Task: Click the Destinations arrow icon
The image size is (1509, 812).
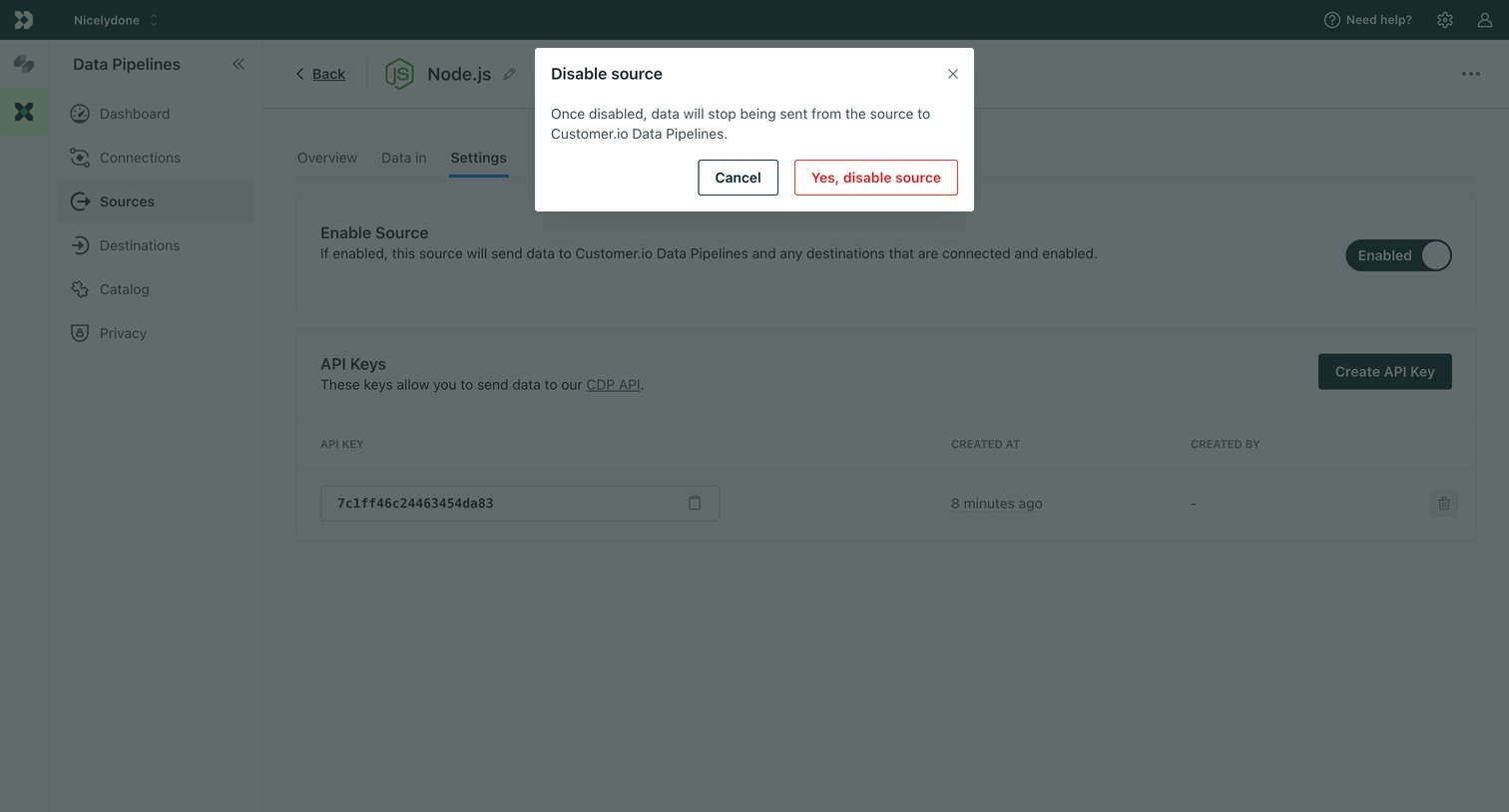Action: pyautogui.click(x=80, y=245)
